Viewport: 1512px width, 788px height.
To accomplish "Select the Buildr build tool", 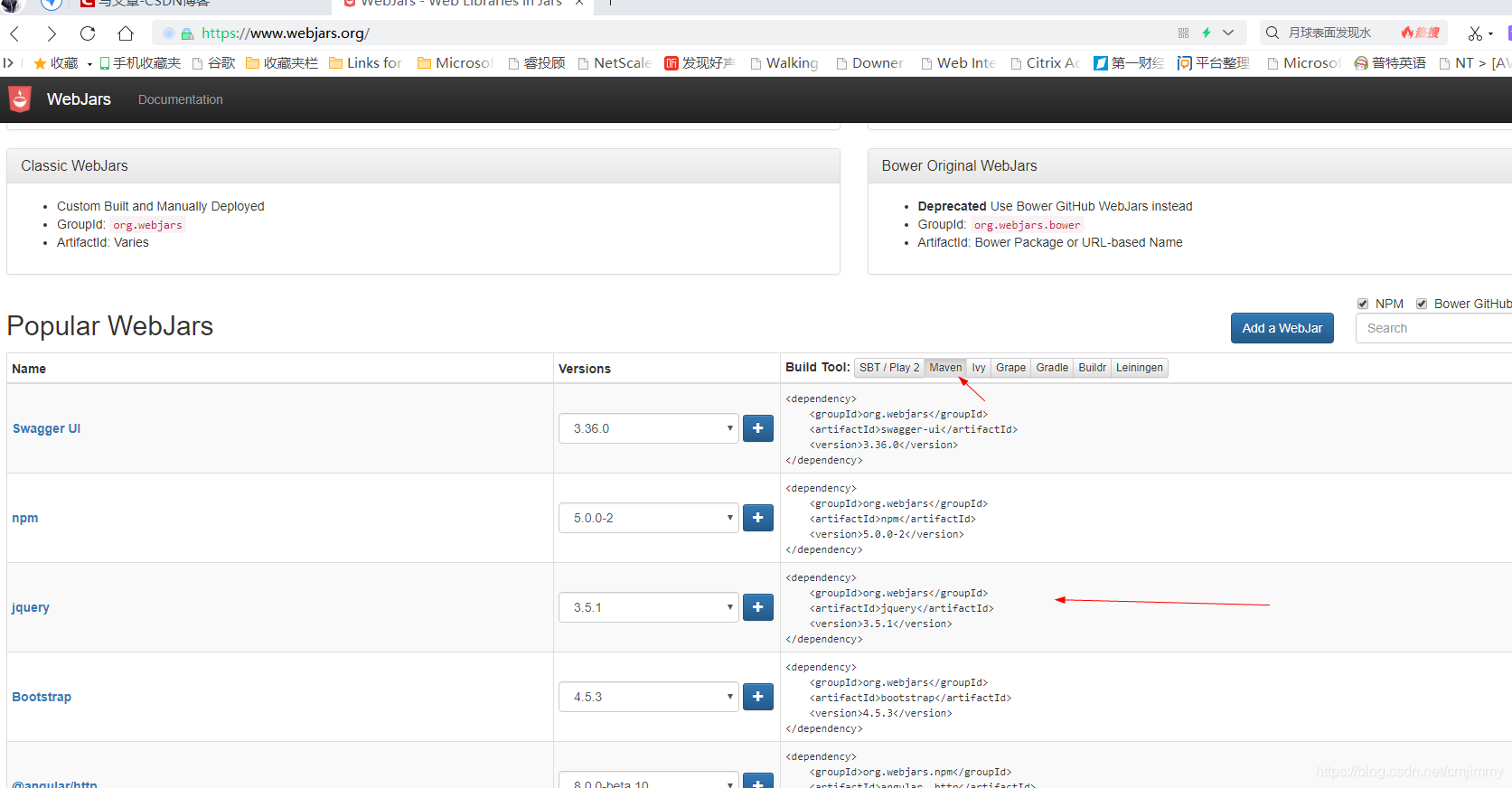I will coord(1092,368).
